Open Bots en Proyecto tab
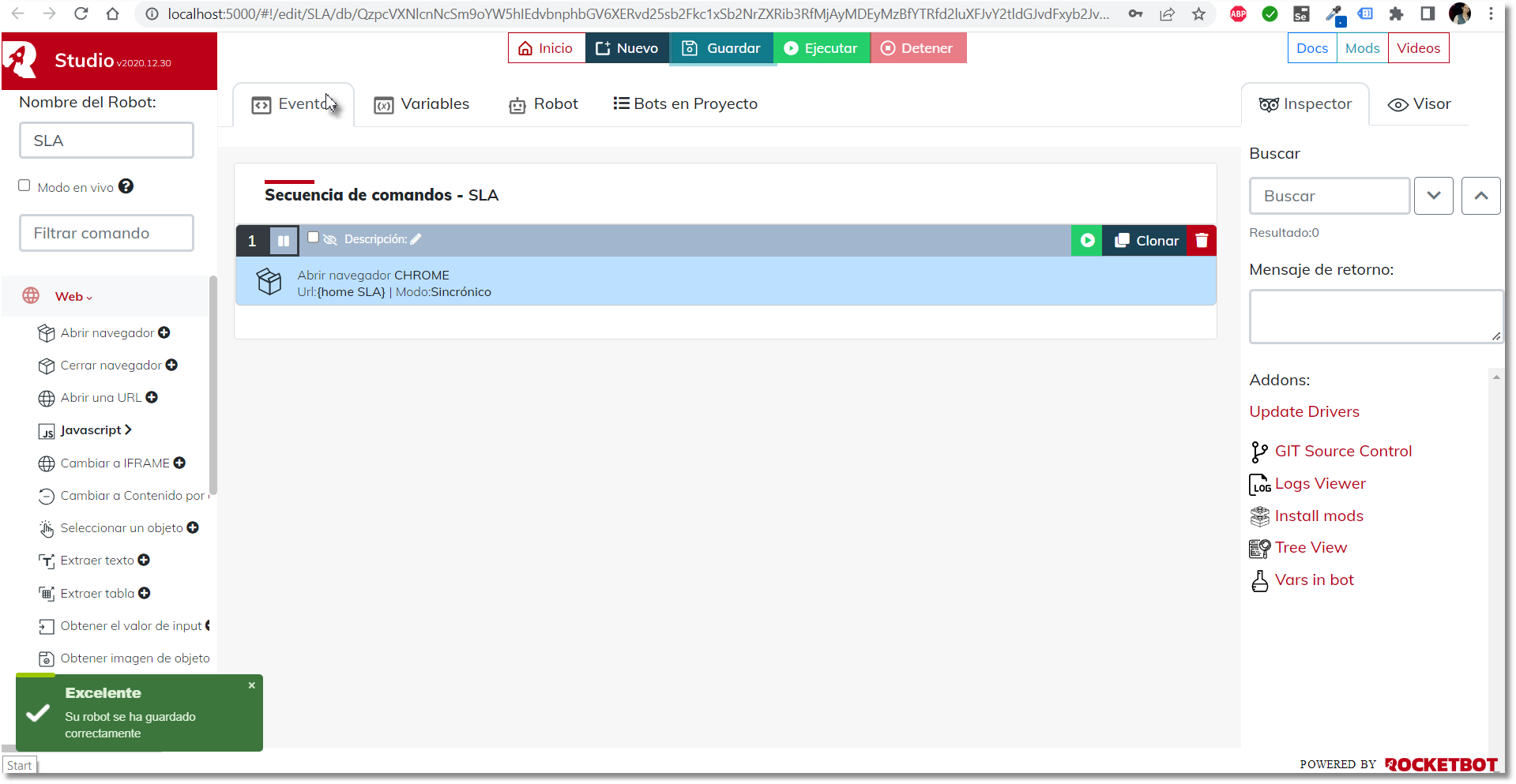Viewport: 1516px width, 784px height. 686,104
